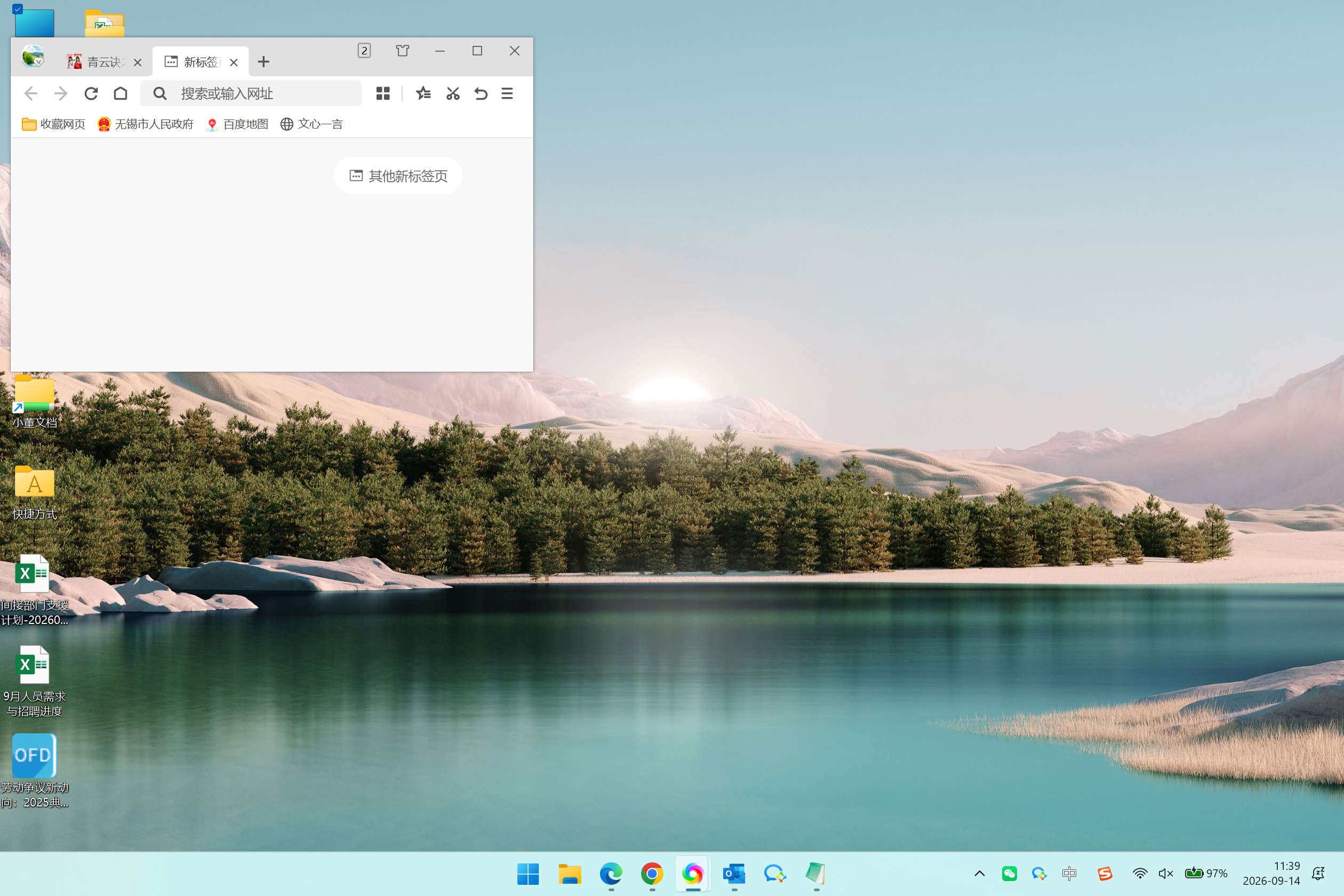
Task: Click the browser forward arrow
Action: point(61,93)
